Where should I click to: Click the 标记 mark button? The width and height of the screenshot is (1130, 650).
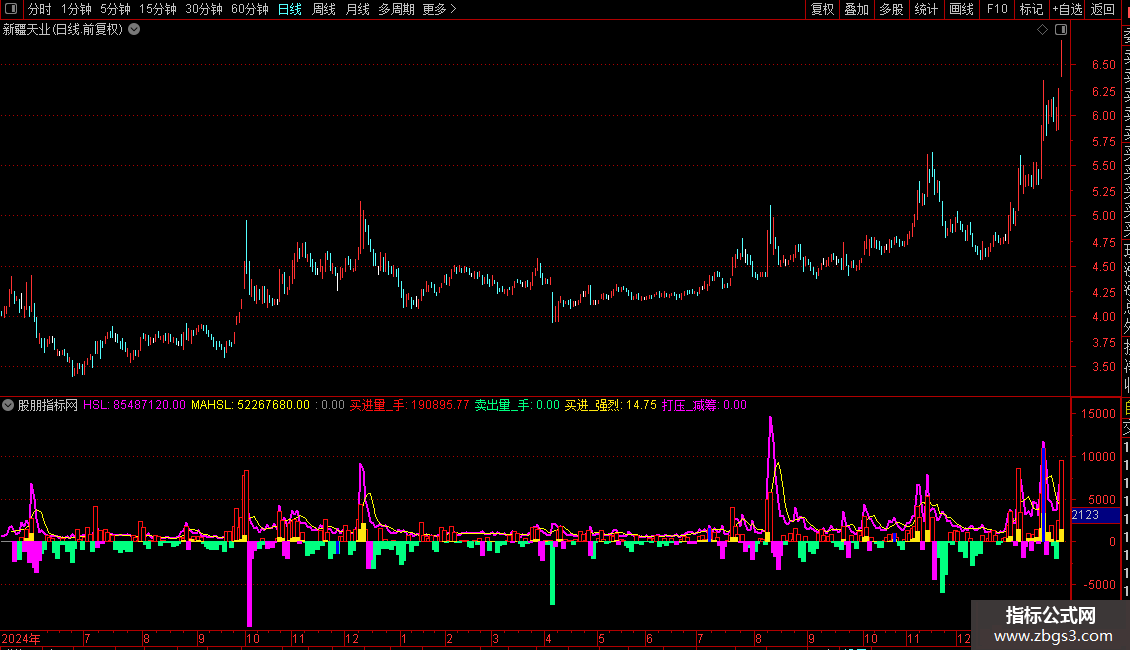pos(1031,9)
